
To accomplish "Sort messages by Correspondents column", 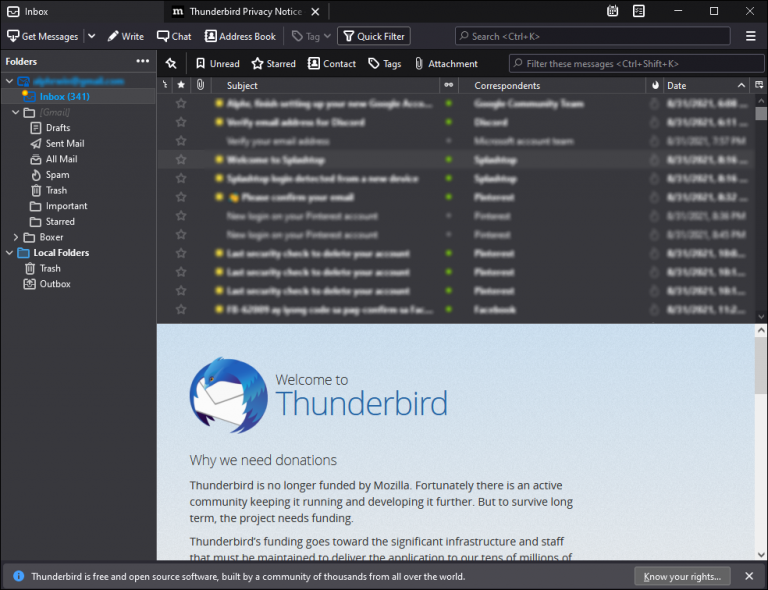I will coord(552,85).
